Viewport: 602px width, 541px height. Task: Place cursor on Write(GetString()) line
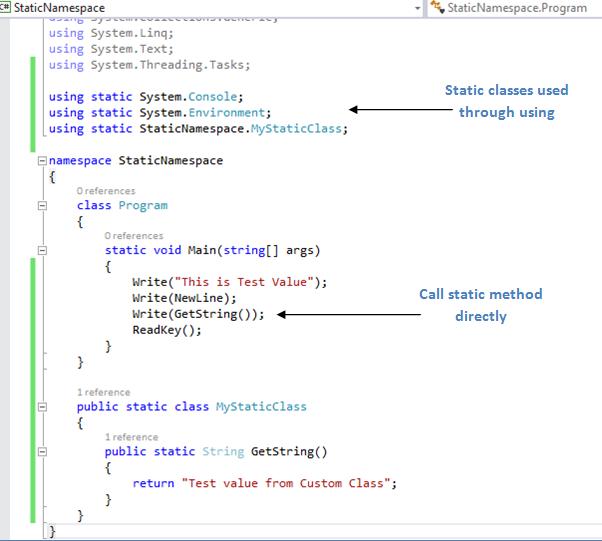(198, 314)
